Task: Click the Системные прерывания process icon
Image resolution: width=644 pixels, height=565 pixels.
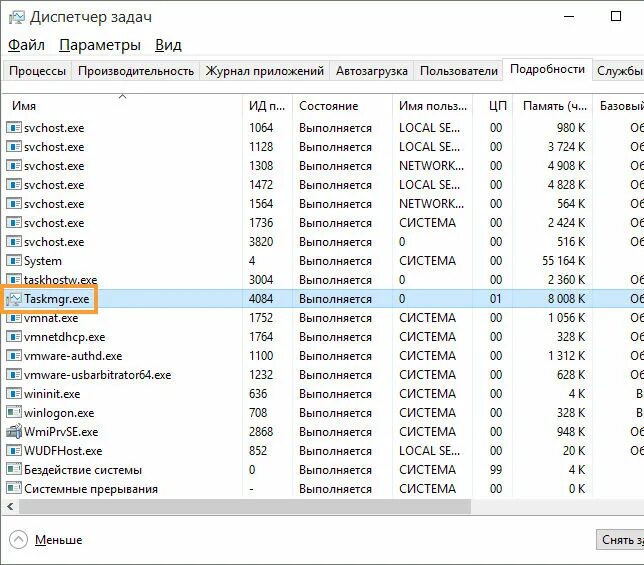Action: pyautogui.click(x=14, y=489)
